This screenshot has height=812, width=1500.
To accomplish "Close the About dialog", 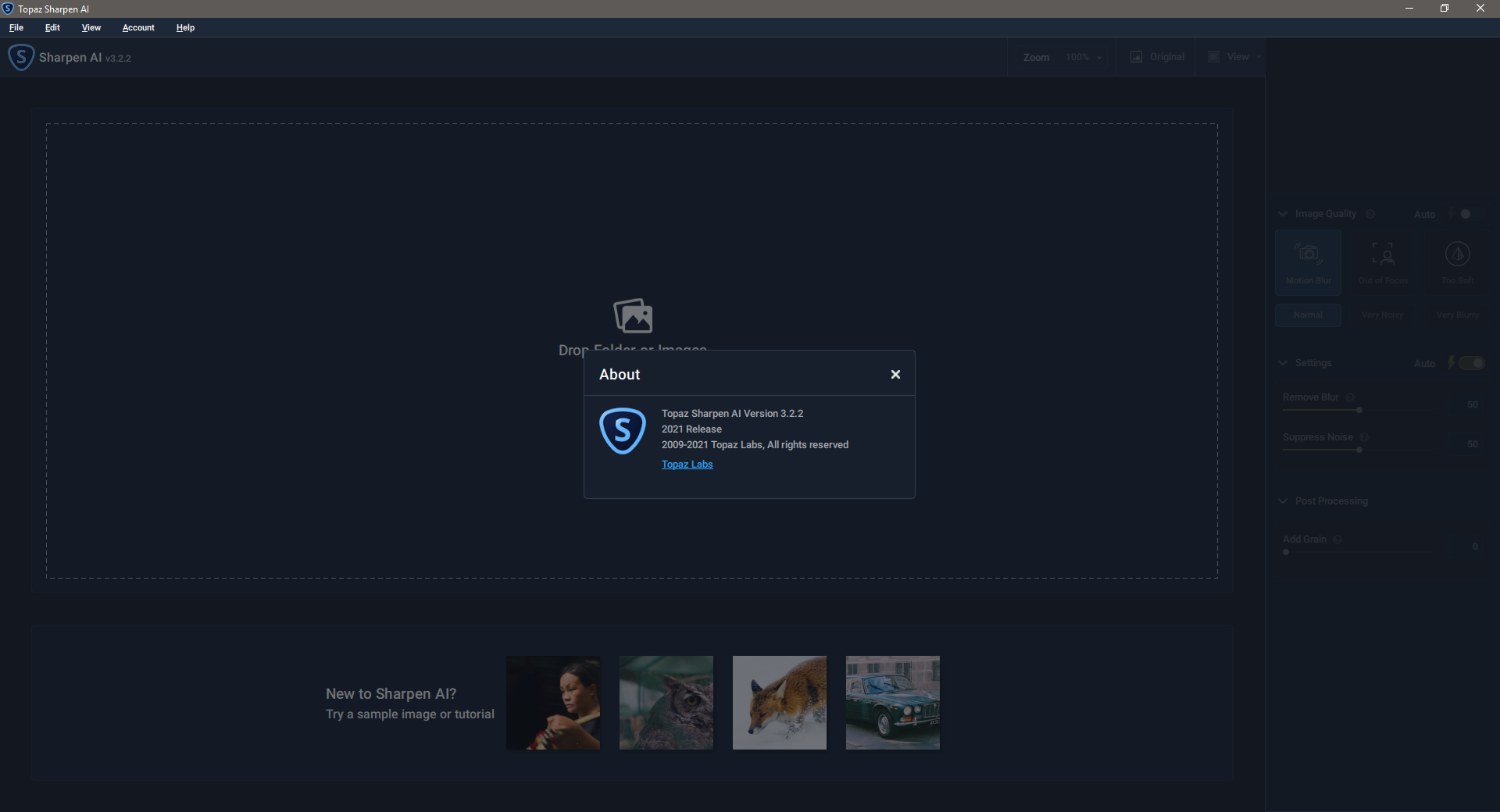I will coord(895,375).
